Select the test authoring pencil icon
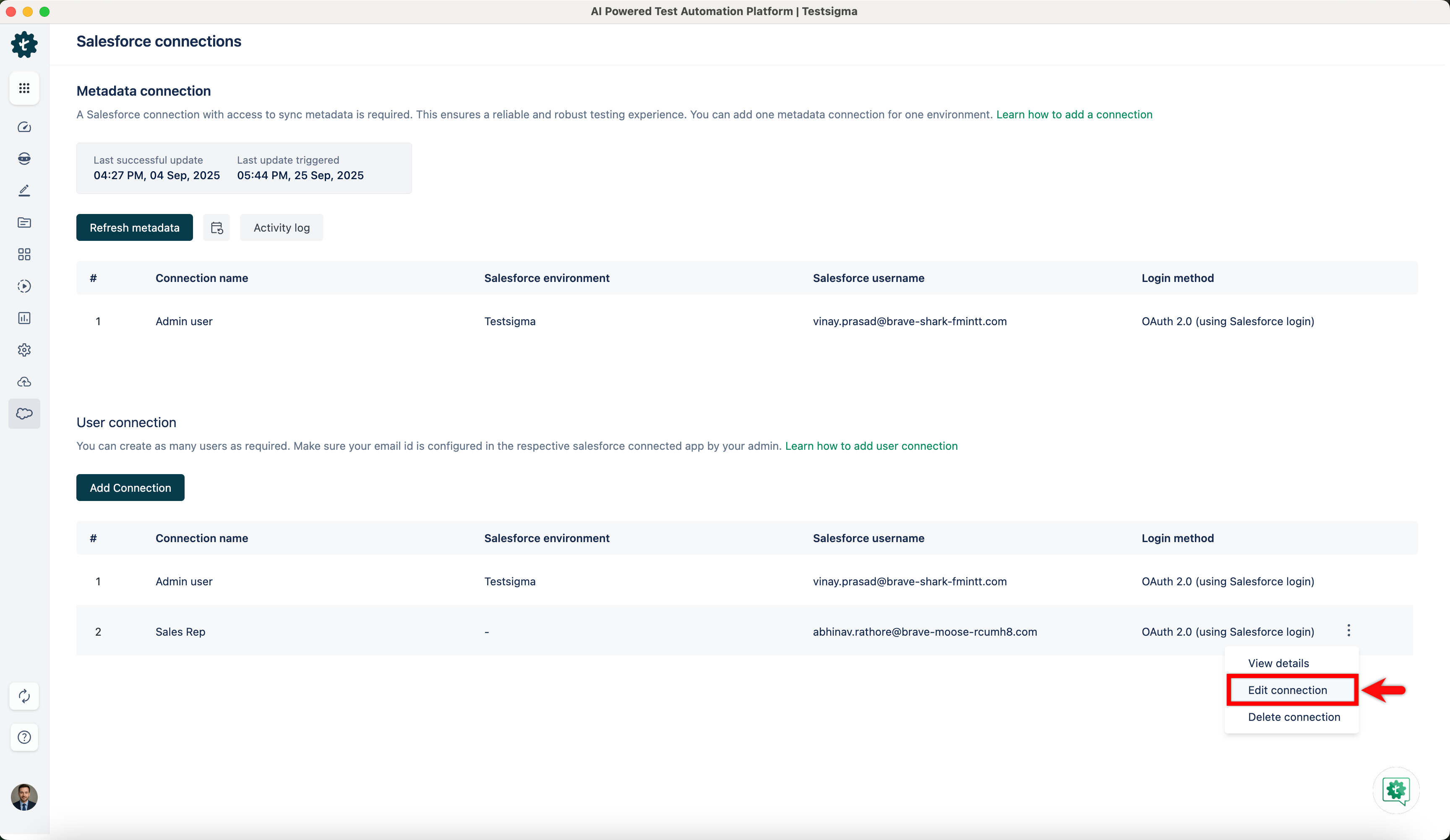 tap(24, 190)
